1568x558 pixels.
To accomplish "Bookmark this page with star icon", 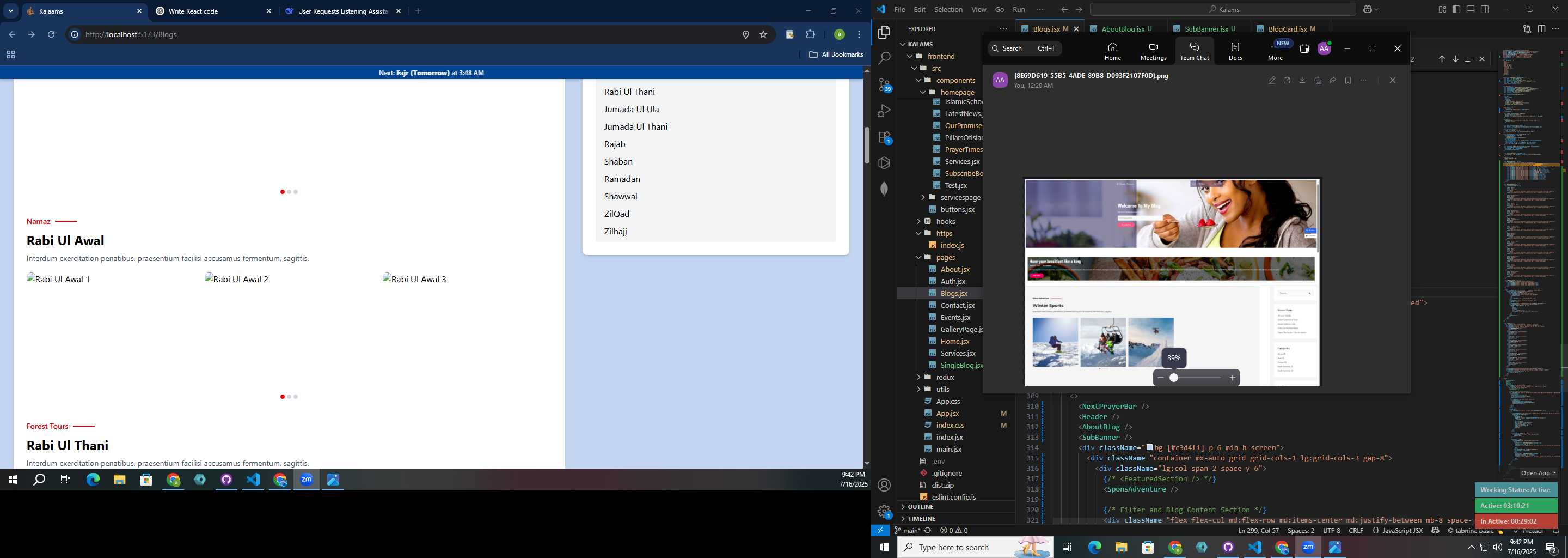I will click(x=763, y=35).
